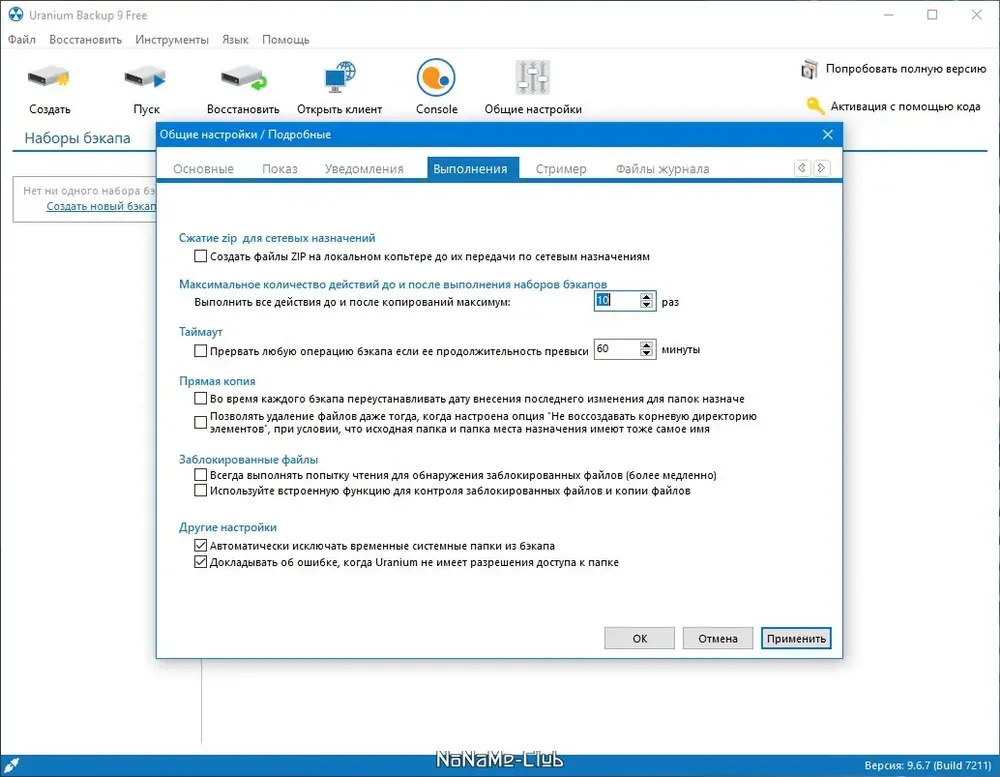Uncheck automatic exclusion of temporary system folders
Image resolution: width=1000 pixels, height=777 pixels.
point(201,546)
